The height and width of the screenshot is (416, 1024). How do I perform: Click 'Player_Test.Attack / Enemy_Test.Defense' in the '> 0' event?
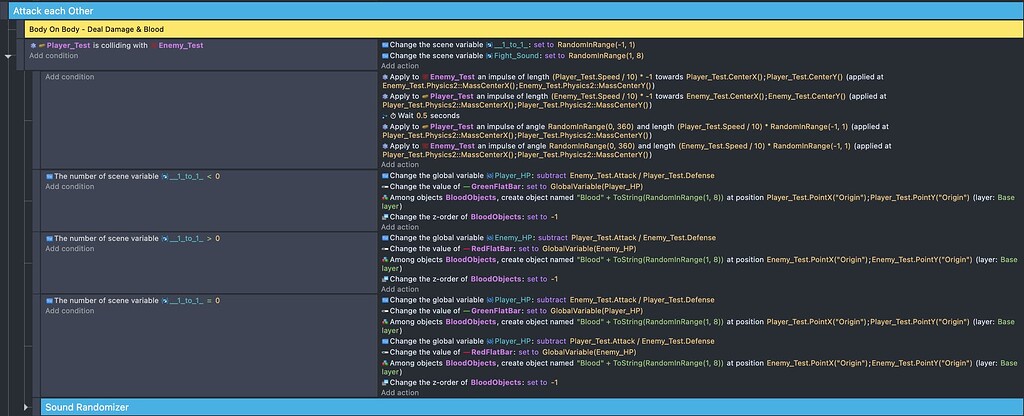pyautogui.click(x=643, y=238)
